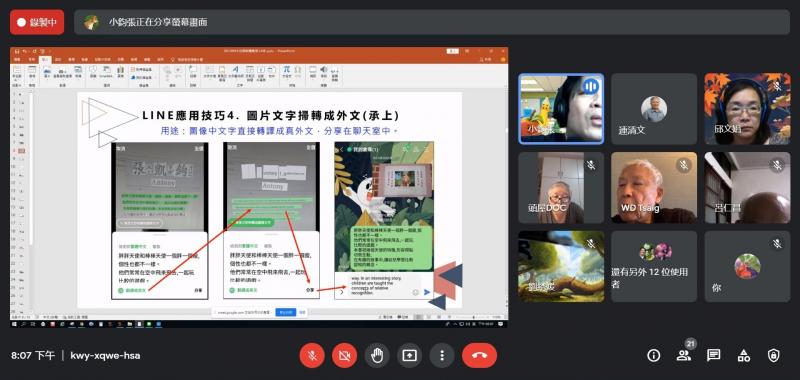800x380 pixels.
Task: Click the muted mic icon on WD Tsaig tile
Action: [684, 165]
